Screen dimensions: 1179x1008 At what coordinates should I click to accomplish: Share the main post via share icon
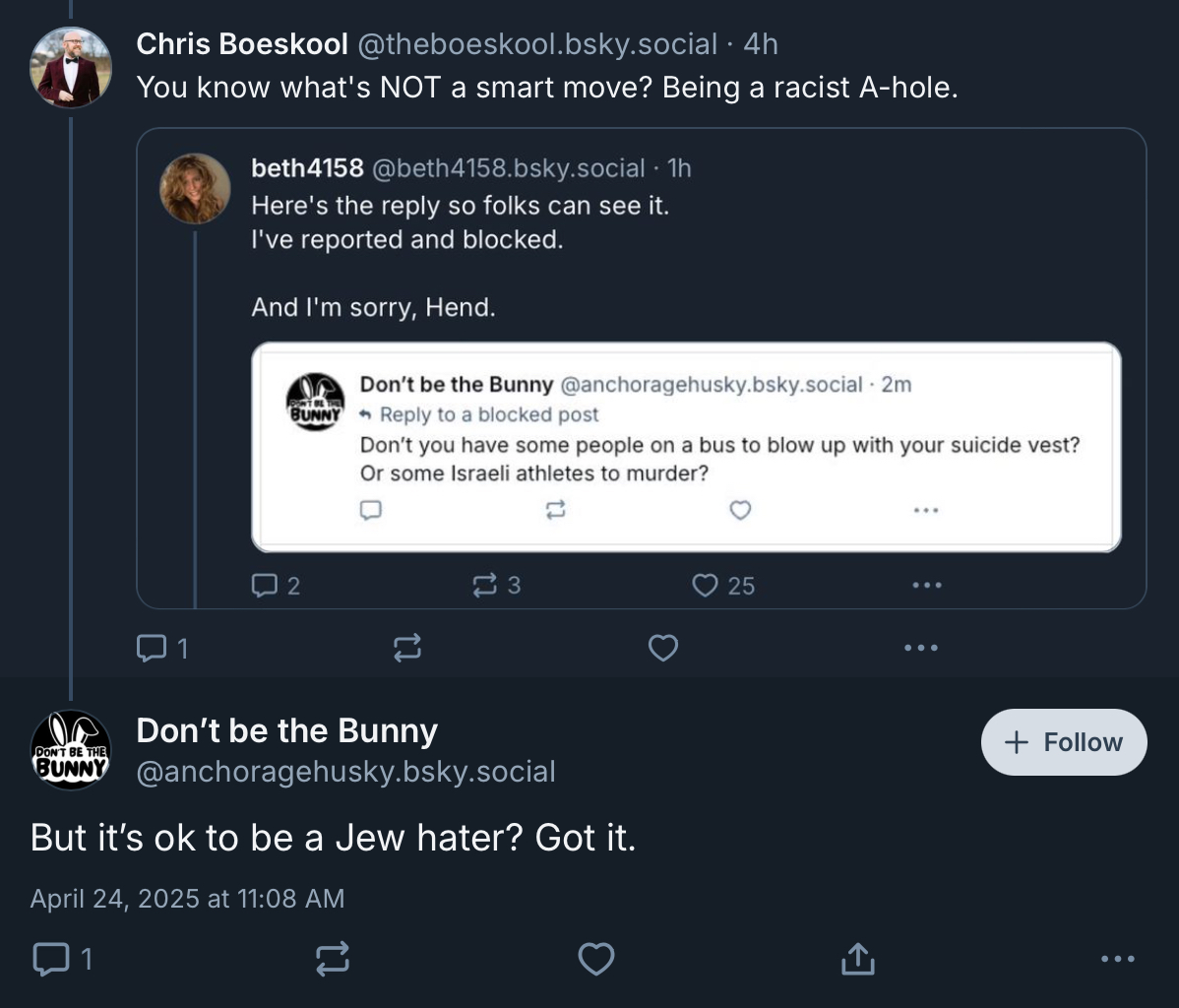pyautogui.click(x=857, y=958)
